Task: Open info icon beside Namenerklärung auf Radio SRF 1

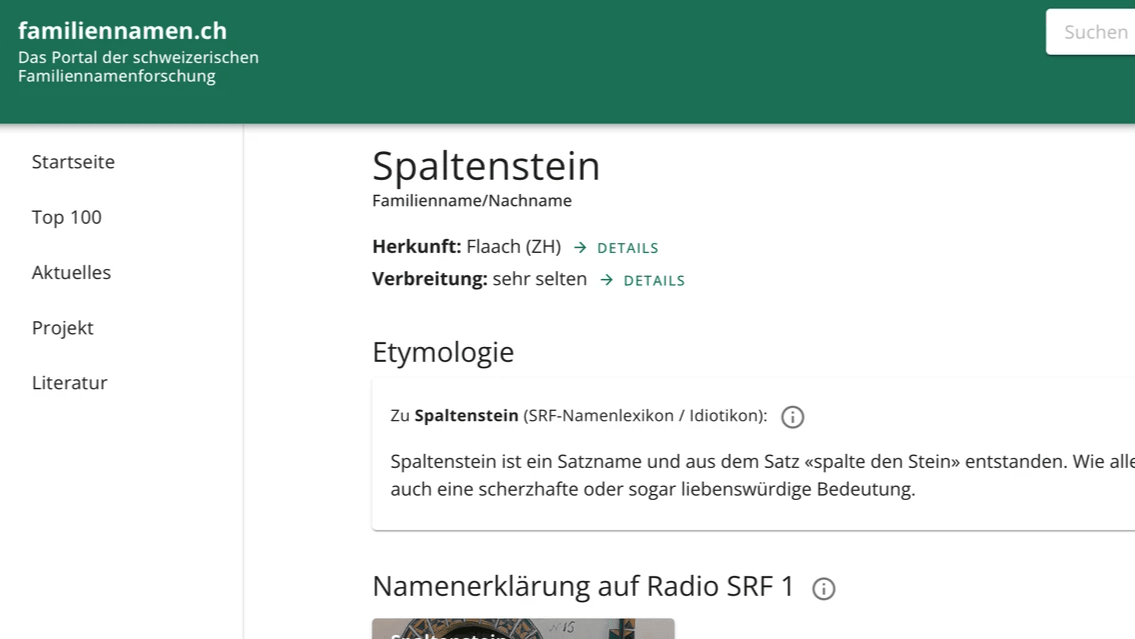Action: (824, 588)
